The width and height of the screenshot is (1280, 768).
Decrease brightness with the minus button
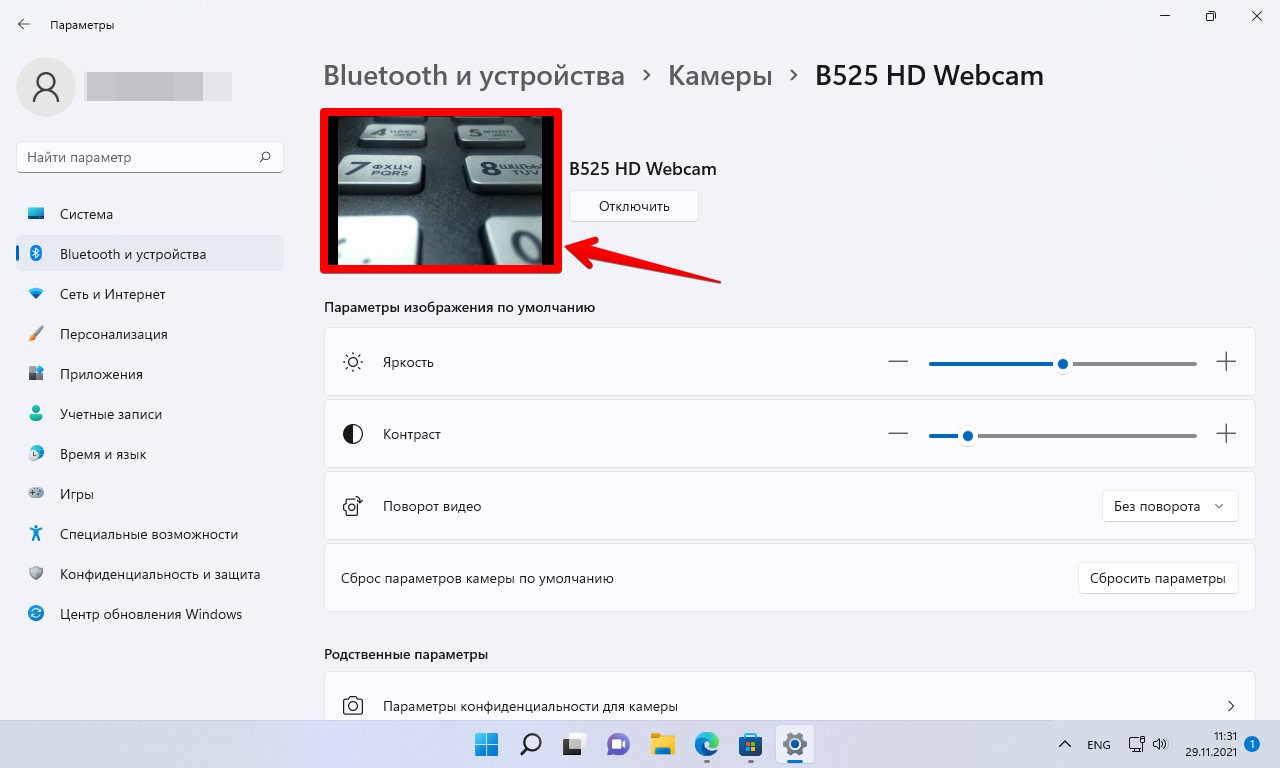click(x=898, y=362)
